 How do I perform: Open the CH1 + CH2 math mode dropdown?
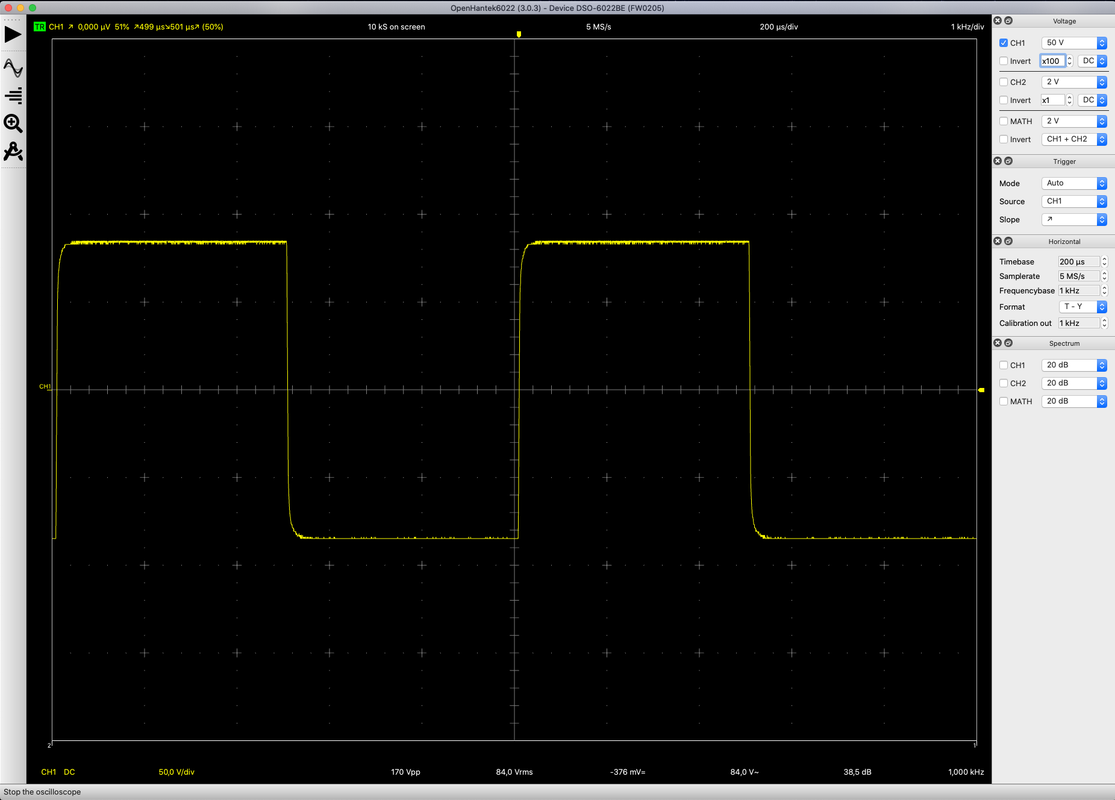(x=1074, y=139)
